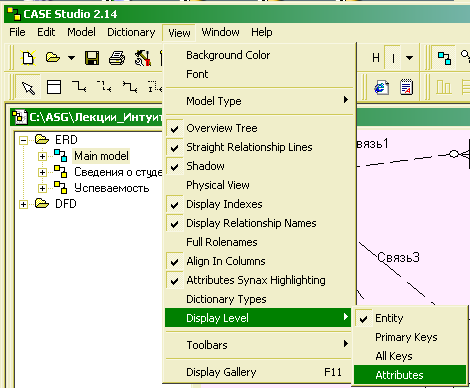The height and width of the screenshot is (388, 470).
Task: Select the Entity box tool
Action: point(54,87)
